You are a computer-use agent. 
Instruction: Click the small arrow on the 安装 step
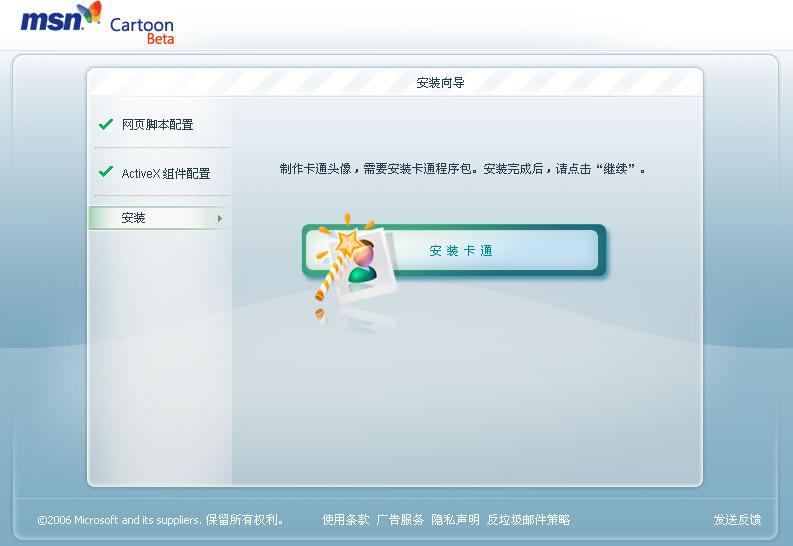[219, 218]
